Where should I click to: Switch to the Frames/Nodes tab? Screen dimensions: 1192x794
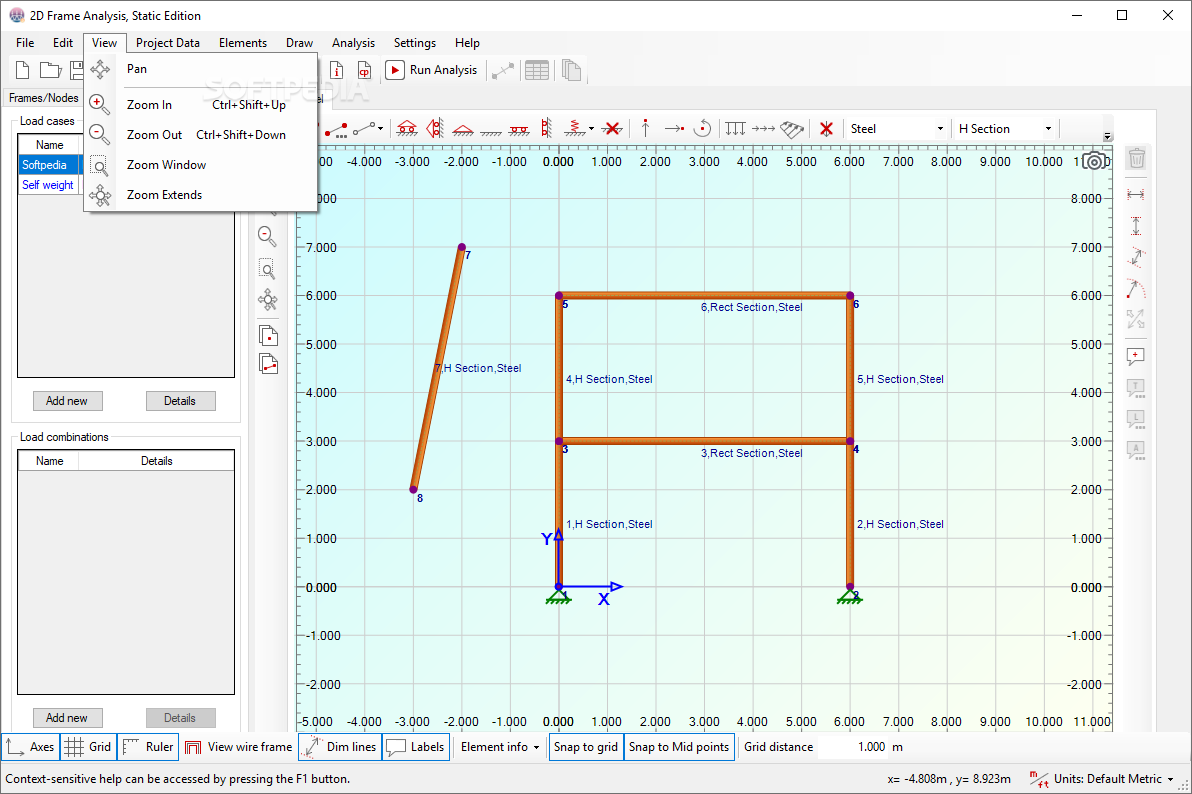[43, 98]
